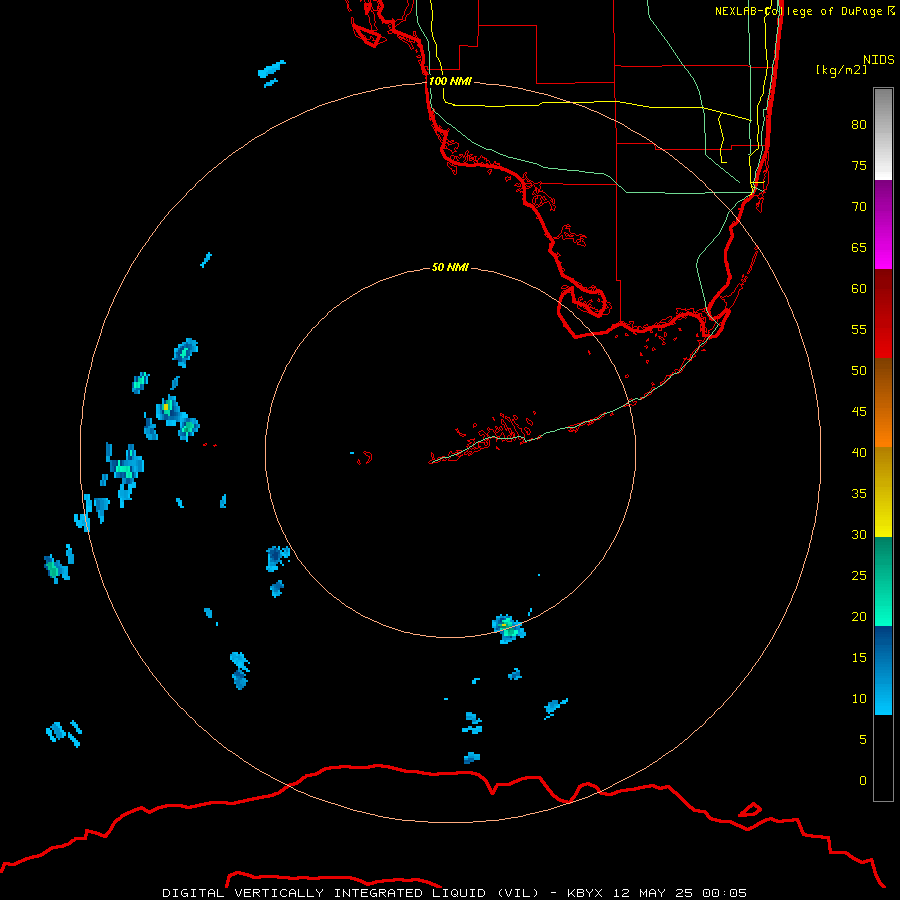Click the gray-white band of the color bar

click(x=883, y=134)
